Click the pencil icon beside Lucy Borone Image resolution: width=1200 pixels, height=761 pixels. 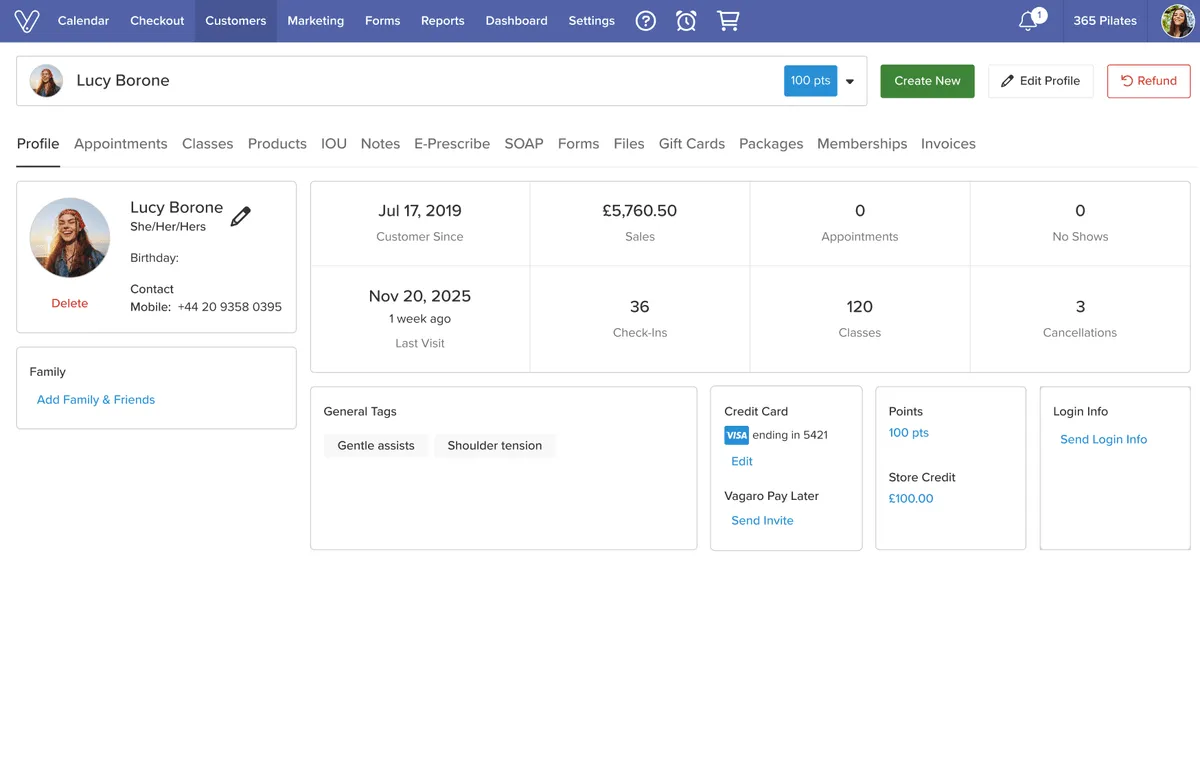(x=241, y=216)
